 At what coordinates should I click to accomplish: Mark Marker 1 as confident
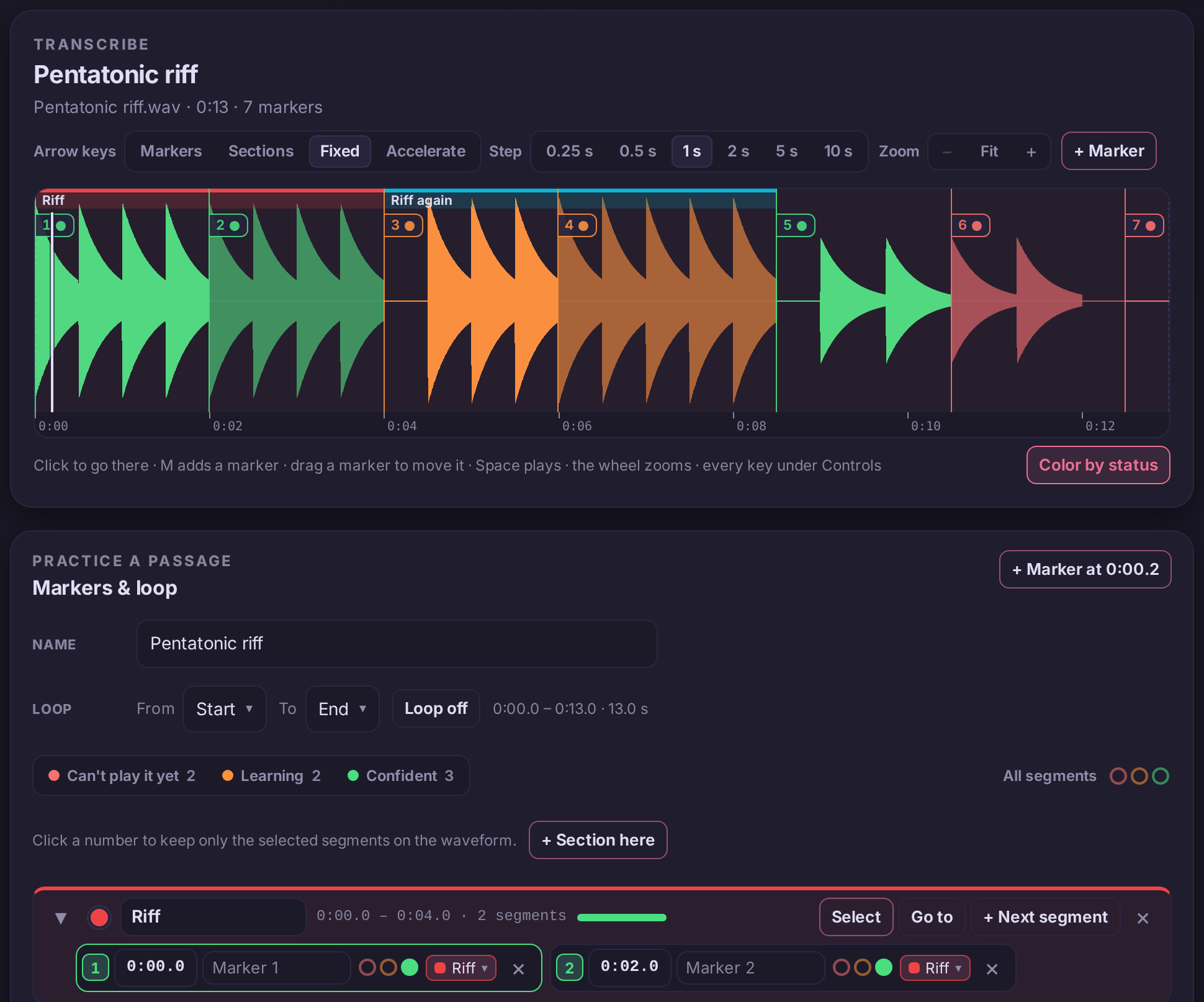tap(410, 967)
